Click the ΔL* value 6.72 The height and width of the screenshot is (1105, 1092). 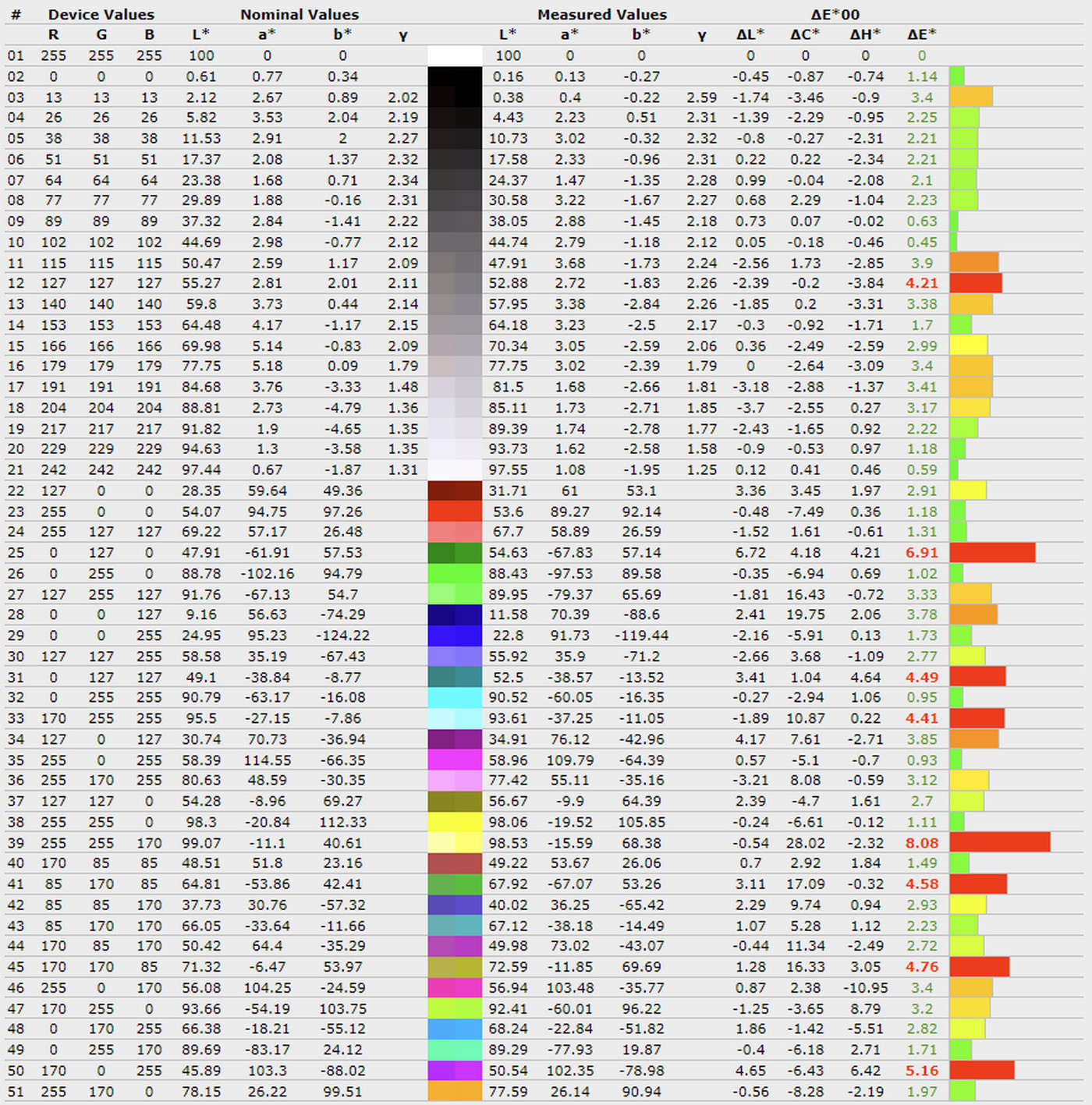[750, 553]
